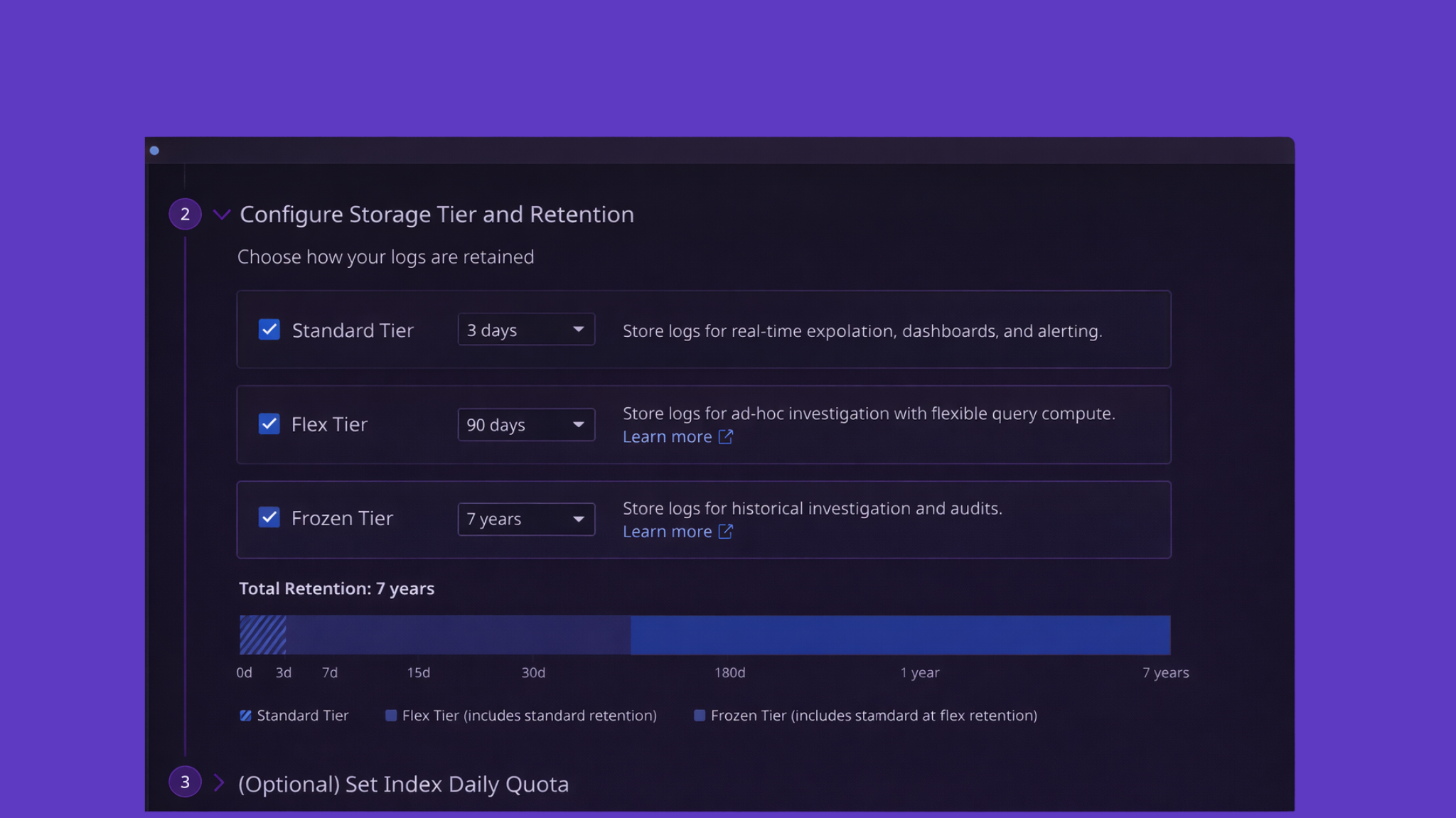Image resolution: width=1456 pixels, height=818 pixels.
Task: Open the Frozen Tier Learn more link
Action: (668, 531)
